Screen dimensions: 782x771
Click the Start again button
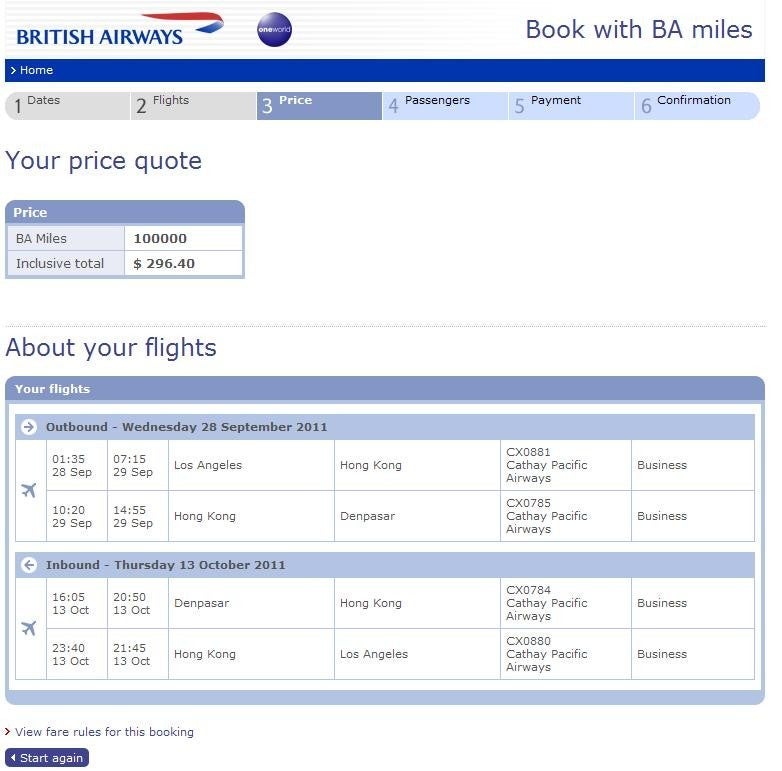(47, 758)
